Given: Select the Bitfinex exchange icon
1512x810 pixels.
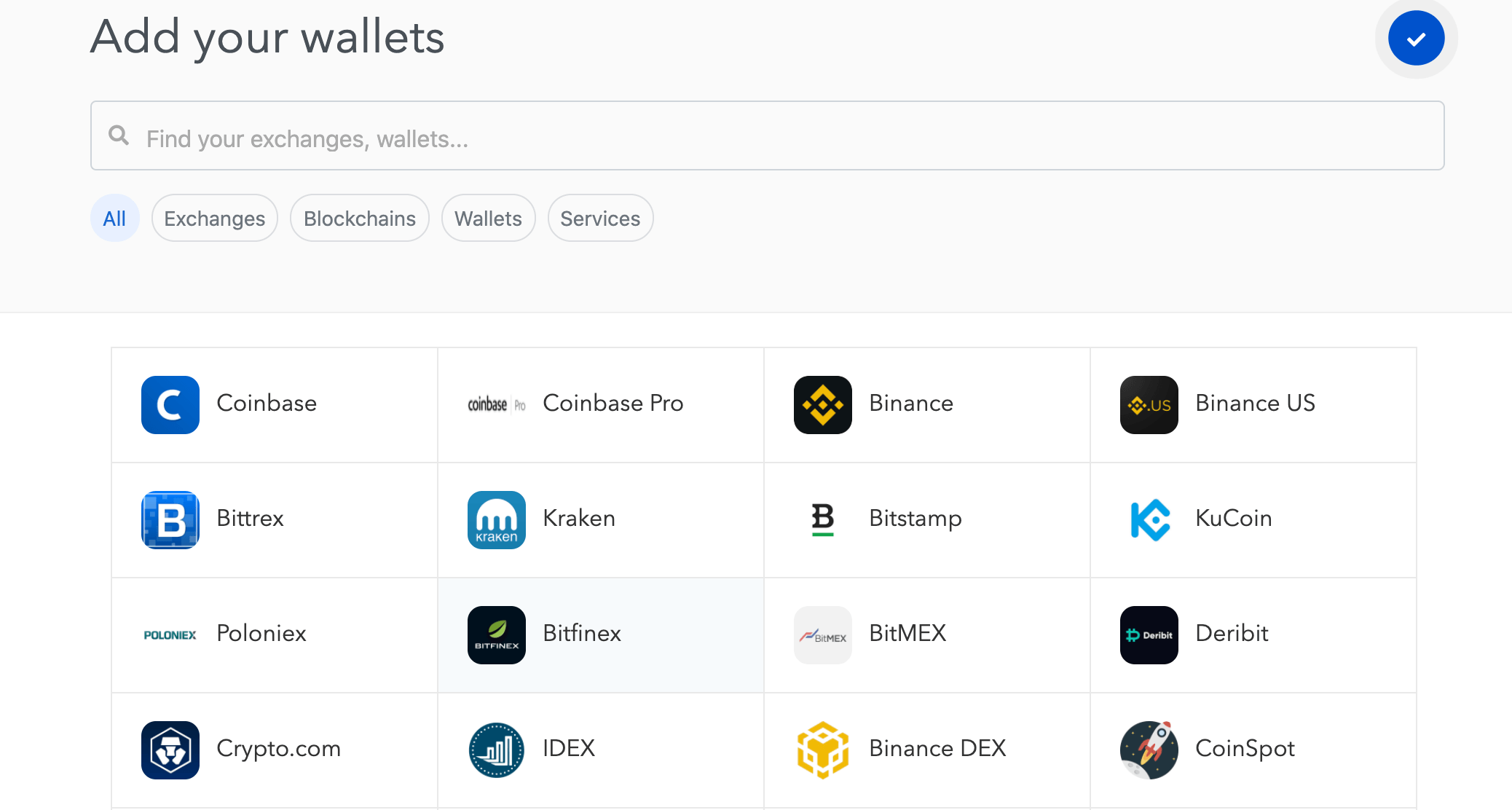Looking at the screenshot, I should point(496,634).
